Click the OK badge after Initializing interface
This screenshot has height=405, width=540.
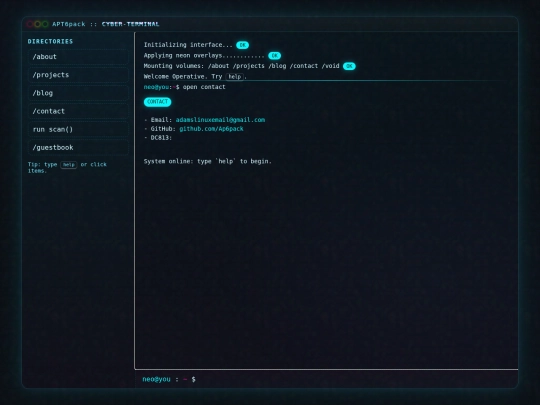242,45
